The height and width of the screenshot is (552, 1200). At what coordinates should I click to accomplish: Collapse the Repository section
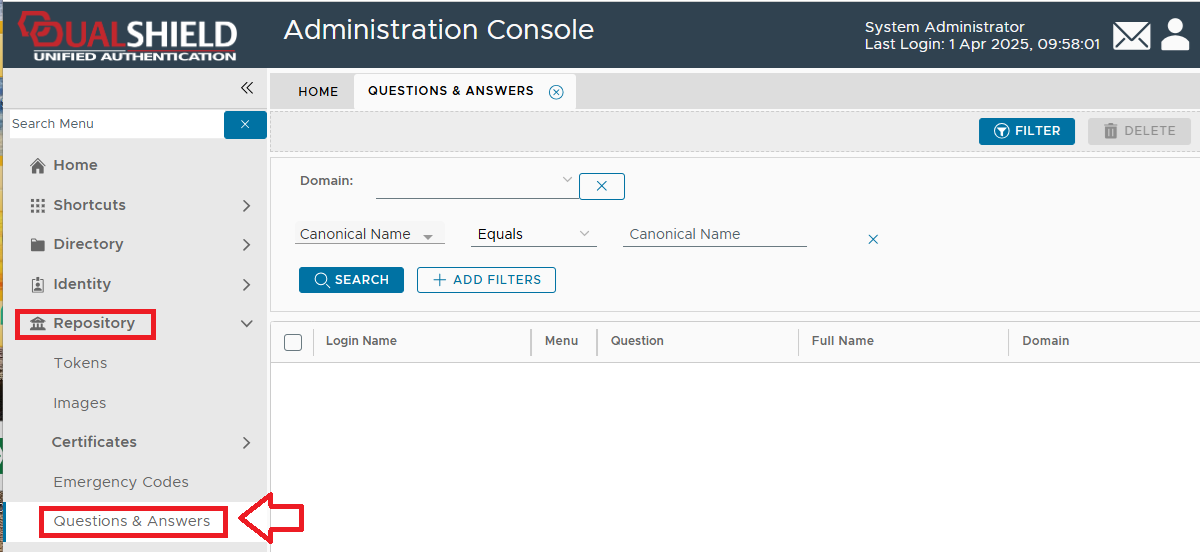tap(246, 323)
